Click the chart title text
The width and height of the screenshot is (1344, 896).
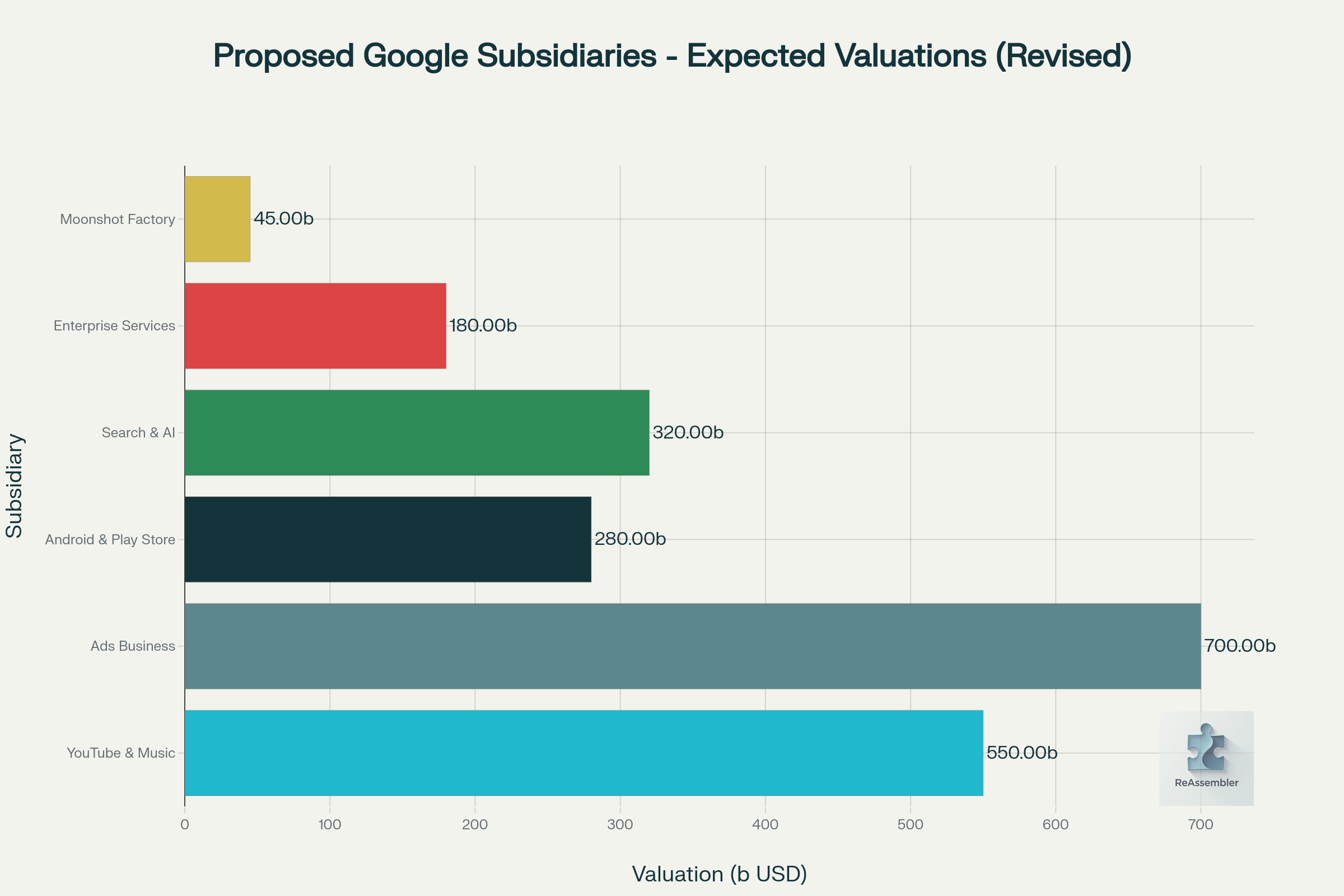coord(672,56)
